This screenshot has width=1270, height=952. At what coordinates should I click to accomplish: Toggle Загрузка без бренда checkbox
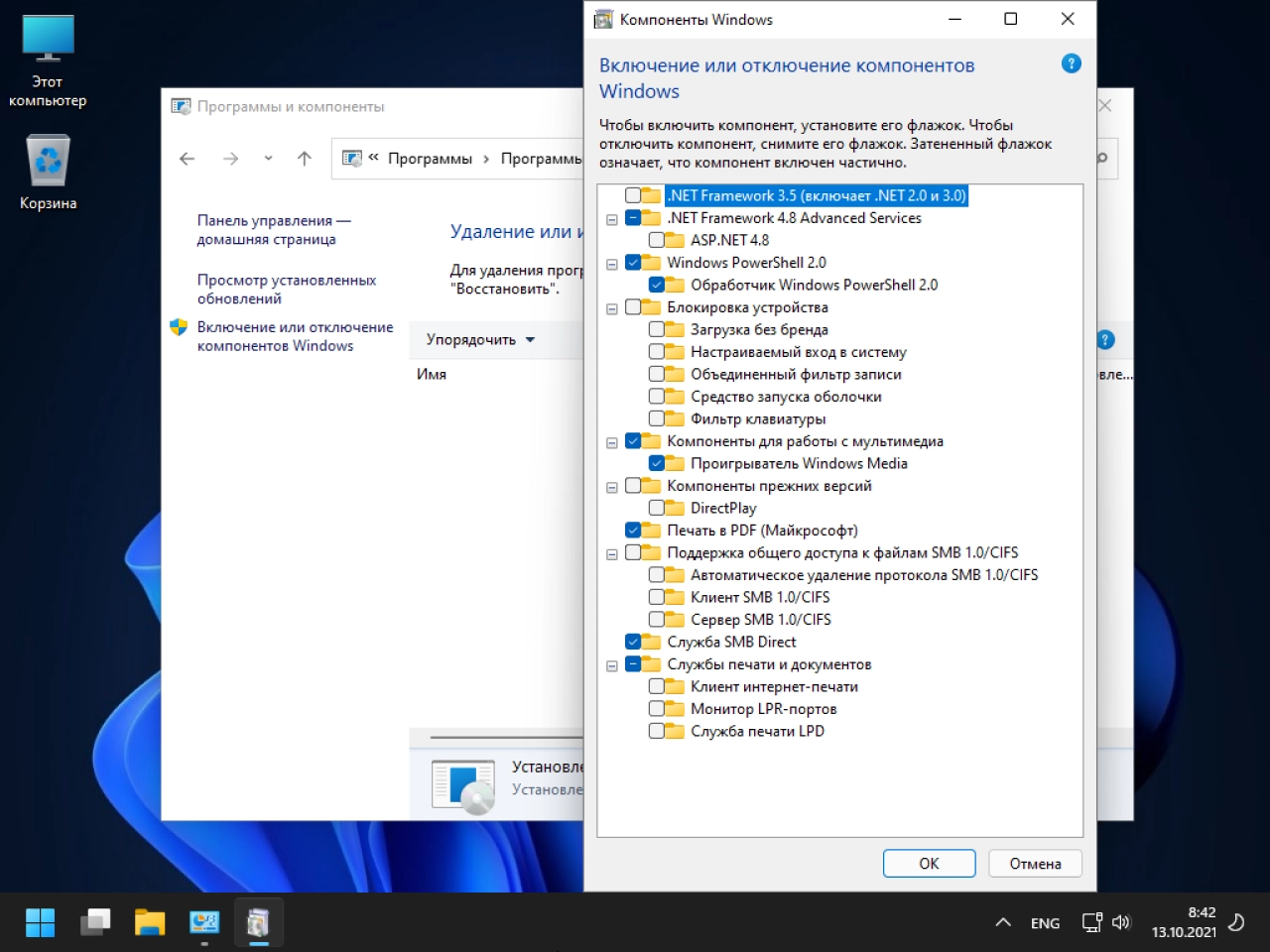click(x=657, y=329)
